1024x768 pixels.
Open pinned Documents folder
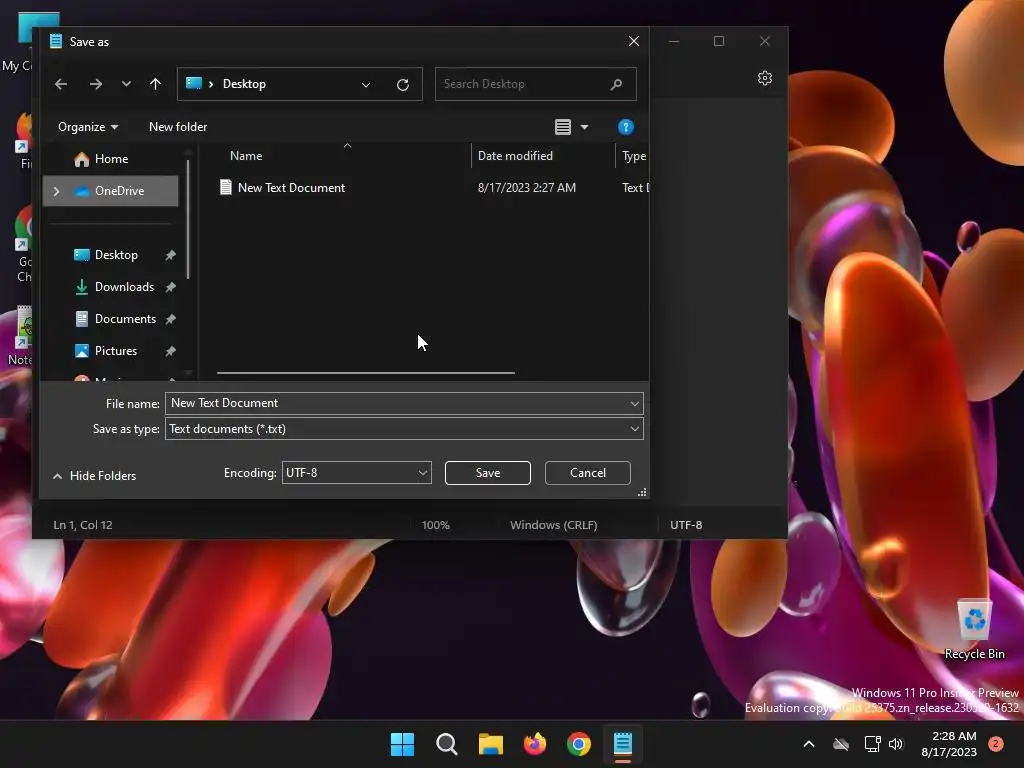click(125, 319)
